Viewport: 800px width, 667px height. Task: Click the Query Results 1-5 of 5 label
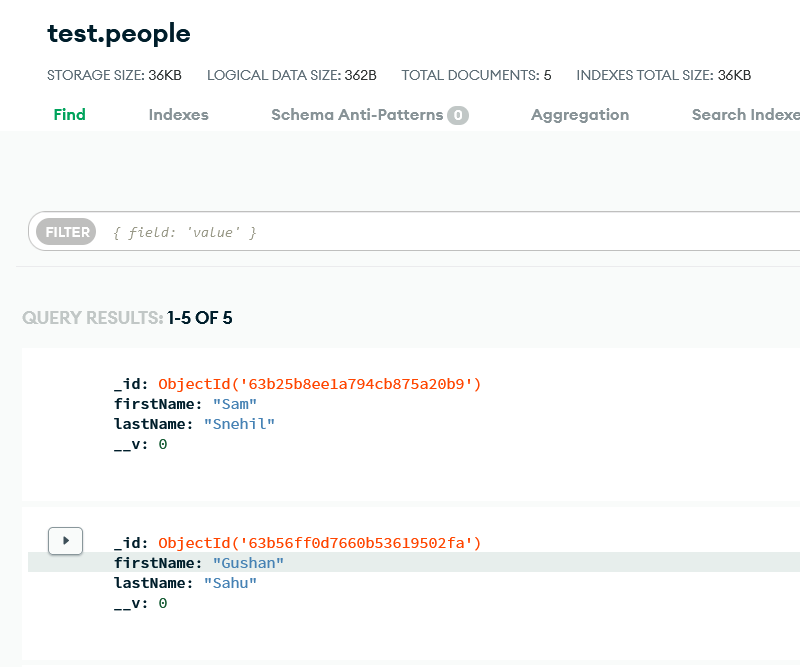click(127, 318)
